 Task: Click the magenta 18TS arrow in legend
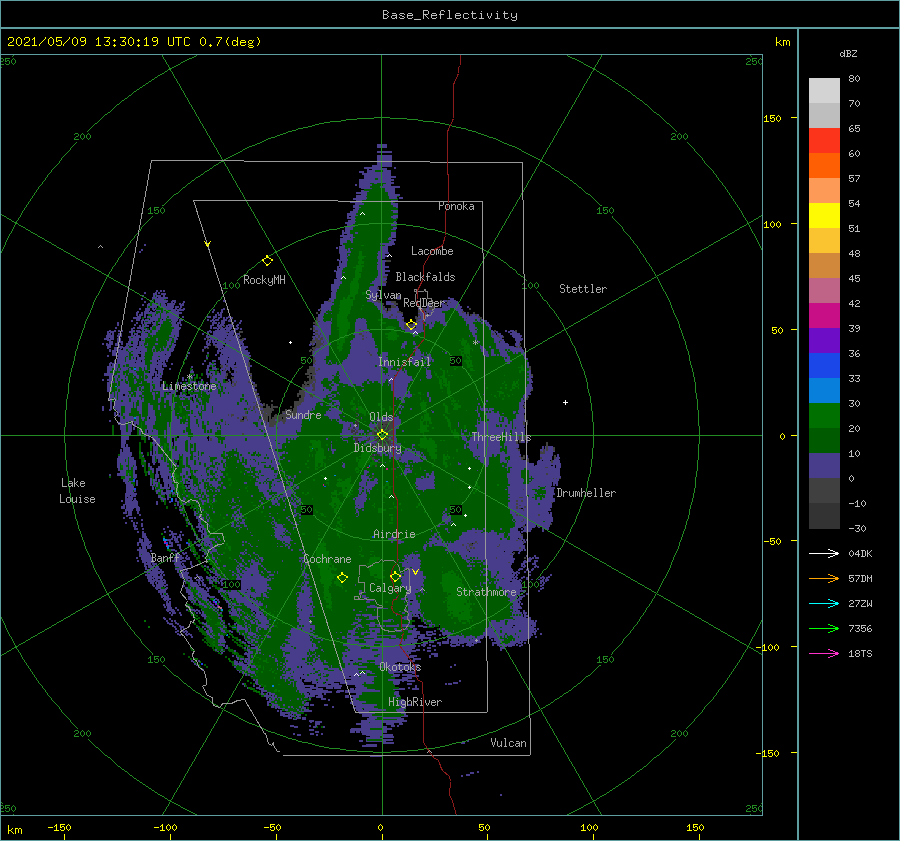point(824,653)
